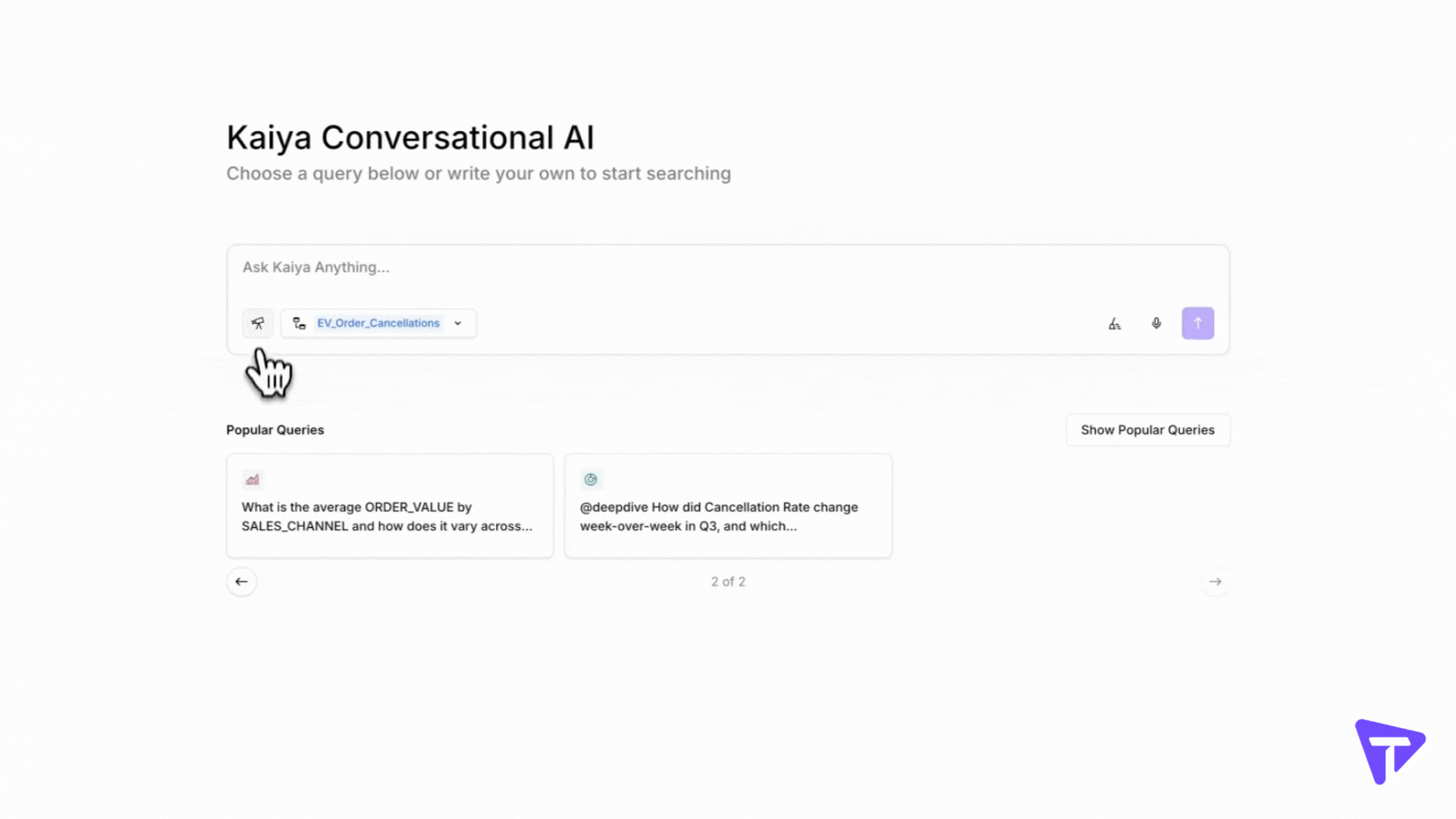Click the dataset schema icon beside EV_Order_Cancellations

(300, 323)
